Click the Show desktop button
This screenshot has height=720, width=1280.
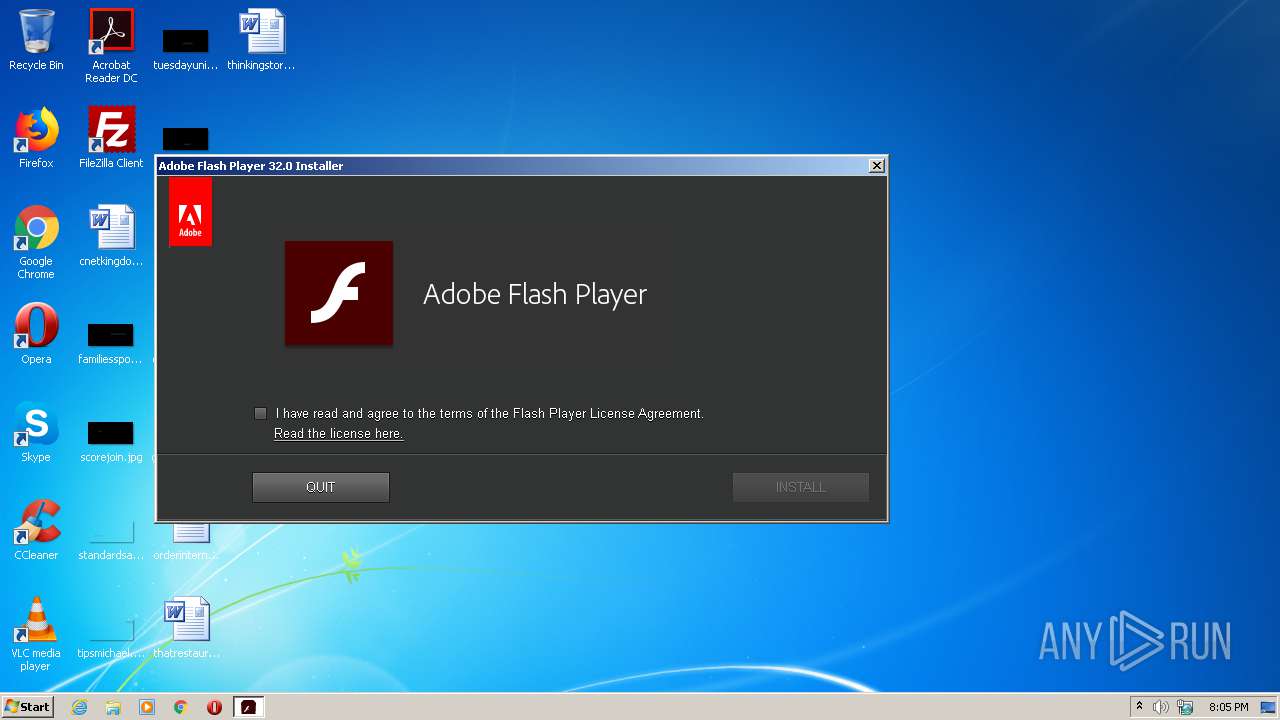[1270, 707]
